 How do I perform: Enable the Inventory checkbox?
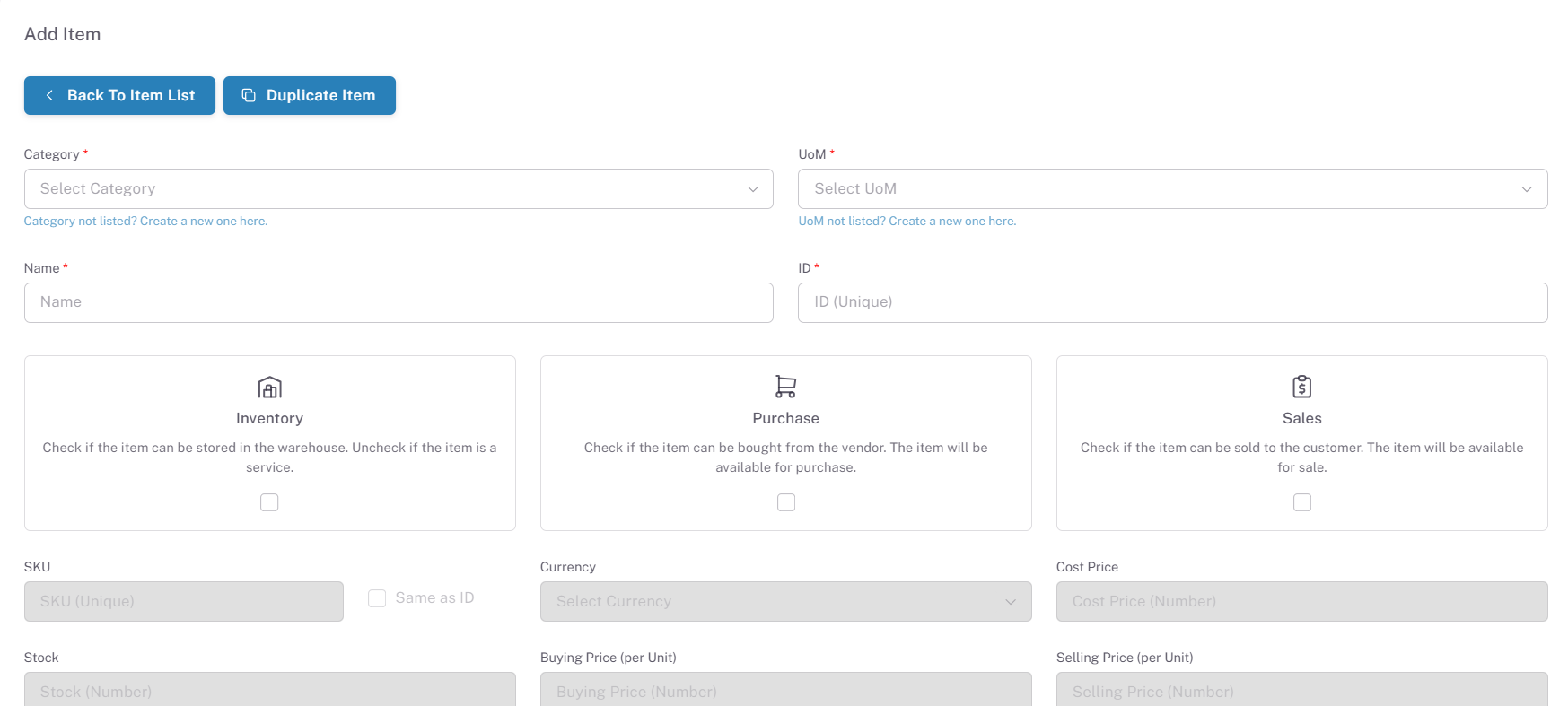[269, 502]
